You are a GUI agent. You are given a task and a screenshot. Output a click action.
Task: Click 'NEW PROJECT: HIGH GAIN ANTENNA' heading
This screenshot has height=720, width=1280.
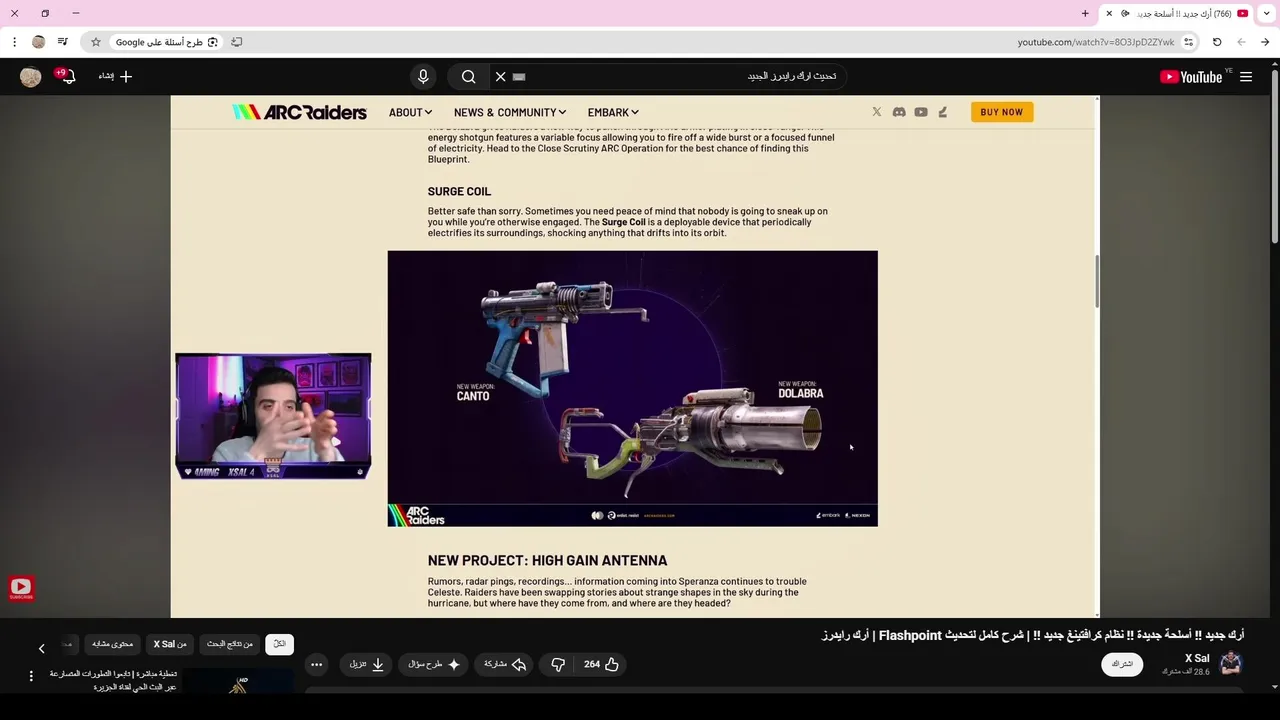tap(547, 561)
